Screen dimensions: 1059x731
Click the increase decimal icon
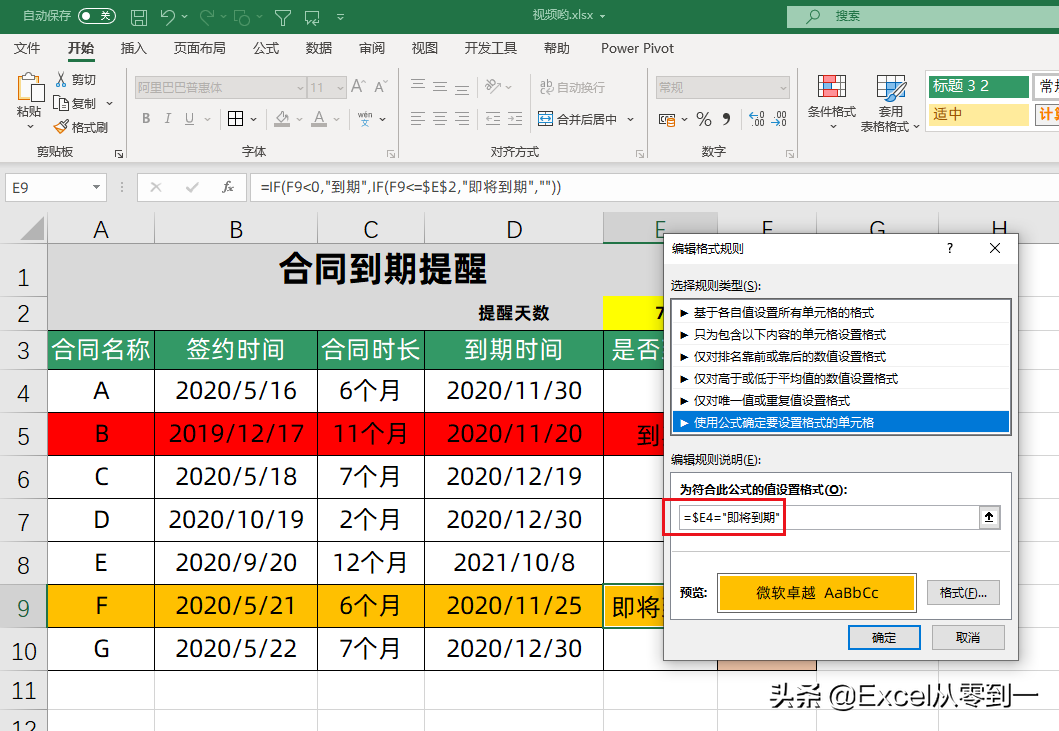[x=757, y=120]
